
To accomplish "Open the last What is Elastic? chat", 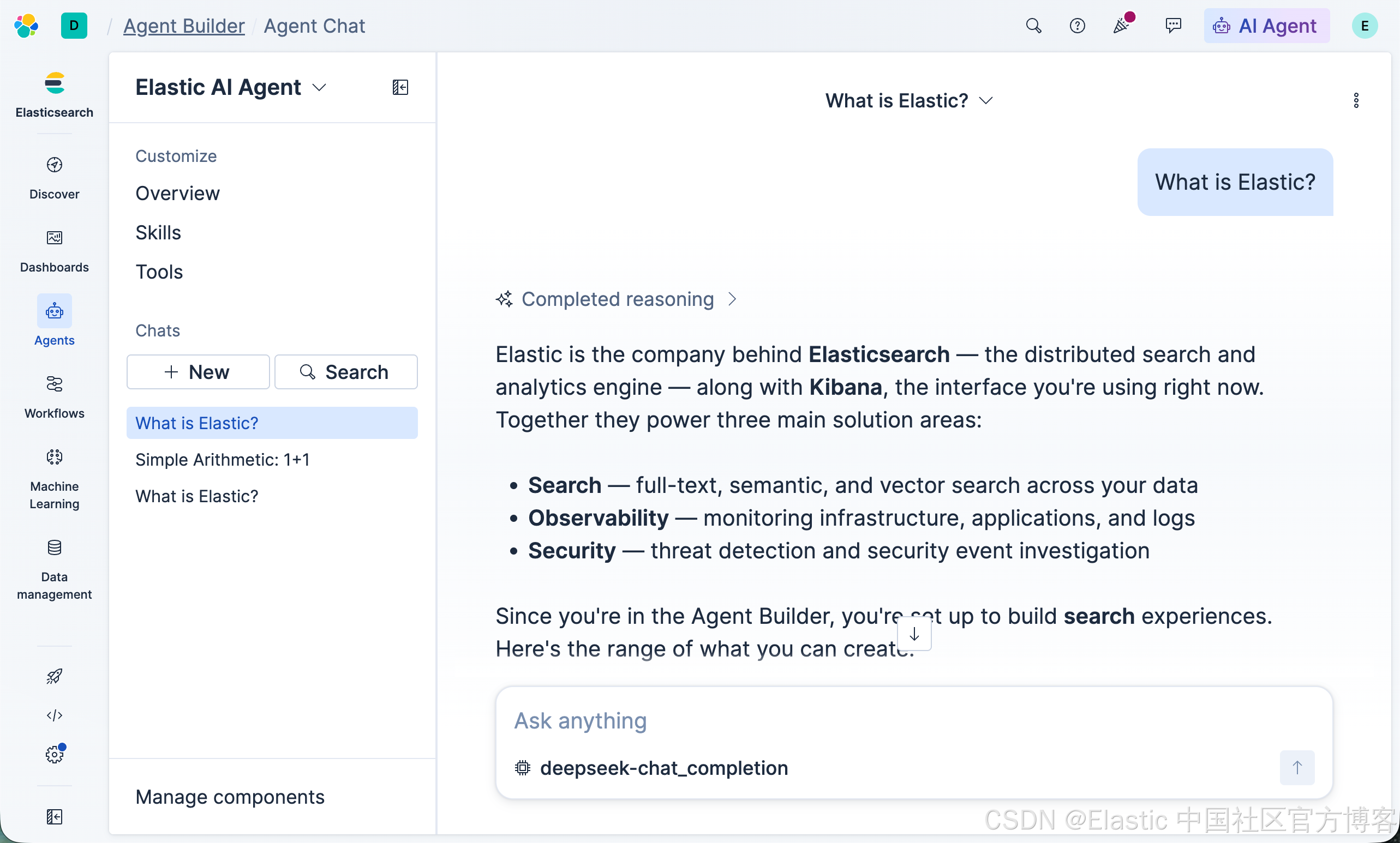I will 272,496.
